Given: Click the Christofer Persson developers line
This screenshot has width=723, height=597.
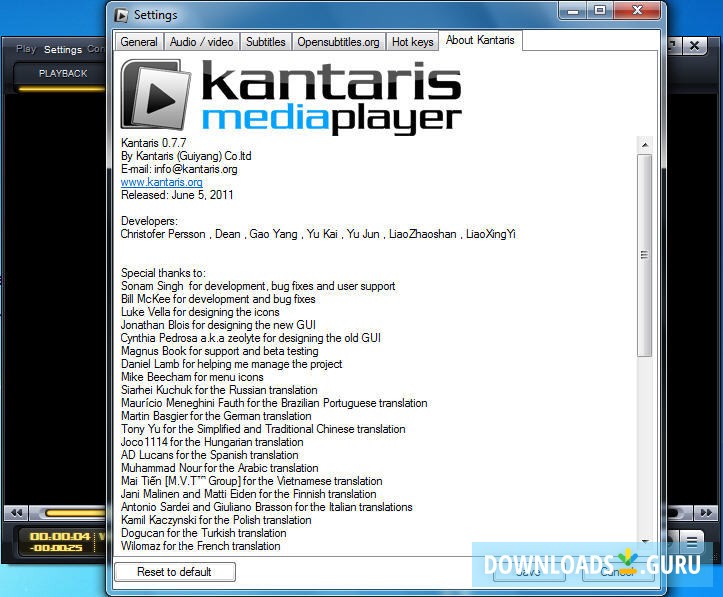Looking at the screenshot, I should (x=318, y=234).
